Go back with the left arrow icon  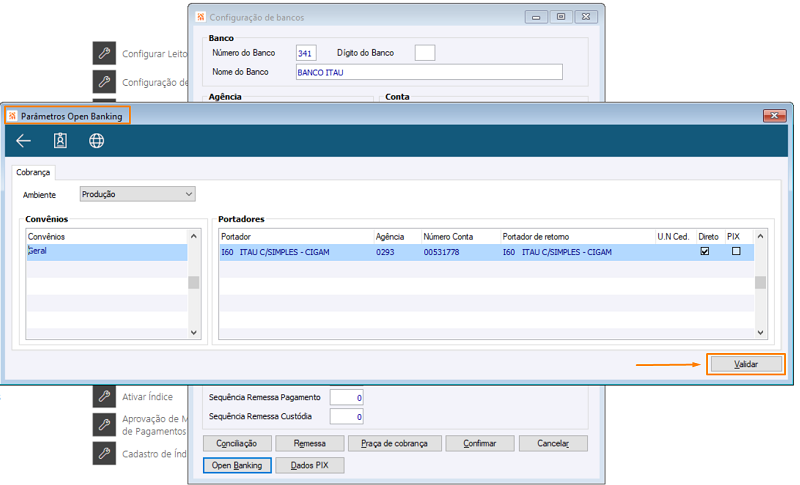pyautogui.click(x=23, y=141)
